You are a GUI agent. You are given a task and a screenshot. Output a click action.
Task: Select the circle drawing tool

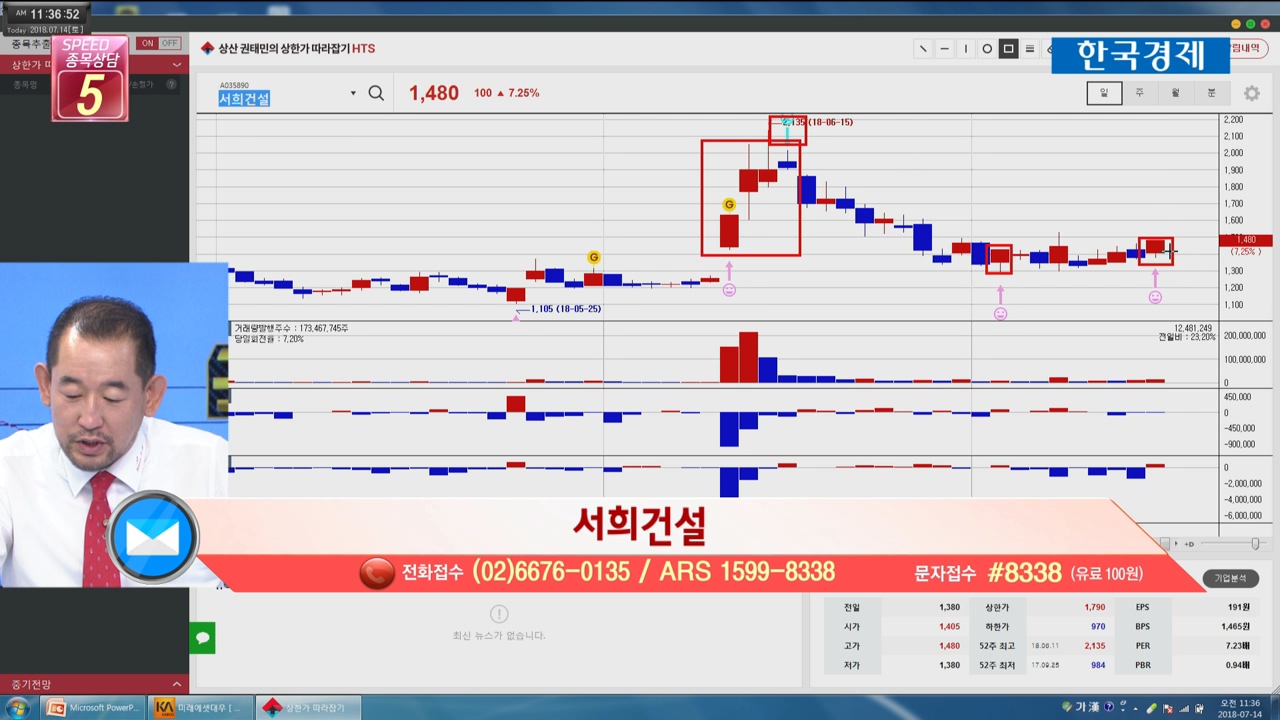(x=987, y=49)
